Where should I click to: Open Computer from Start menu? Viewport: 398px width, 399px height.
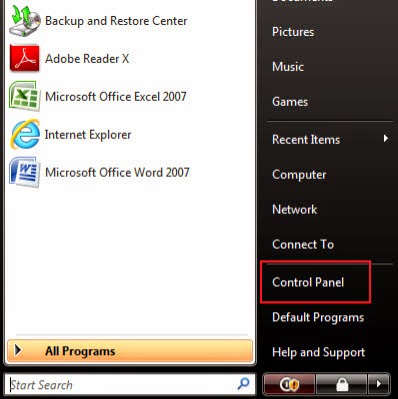[299, 175]
